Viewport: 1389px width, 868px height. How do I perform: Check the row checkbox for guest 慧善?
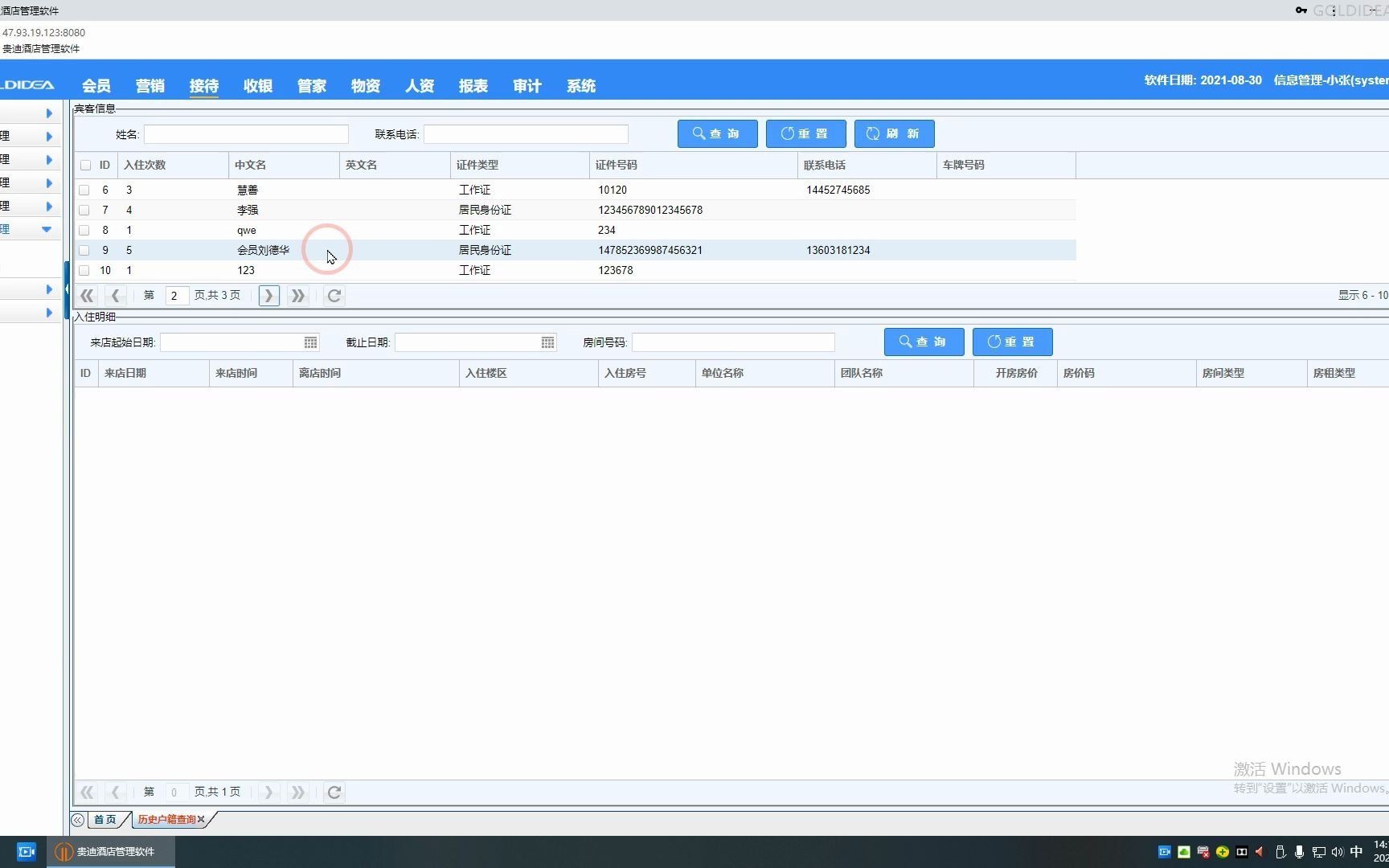[84, 190]
